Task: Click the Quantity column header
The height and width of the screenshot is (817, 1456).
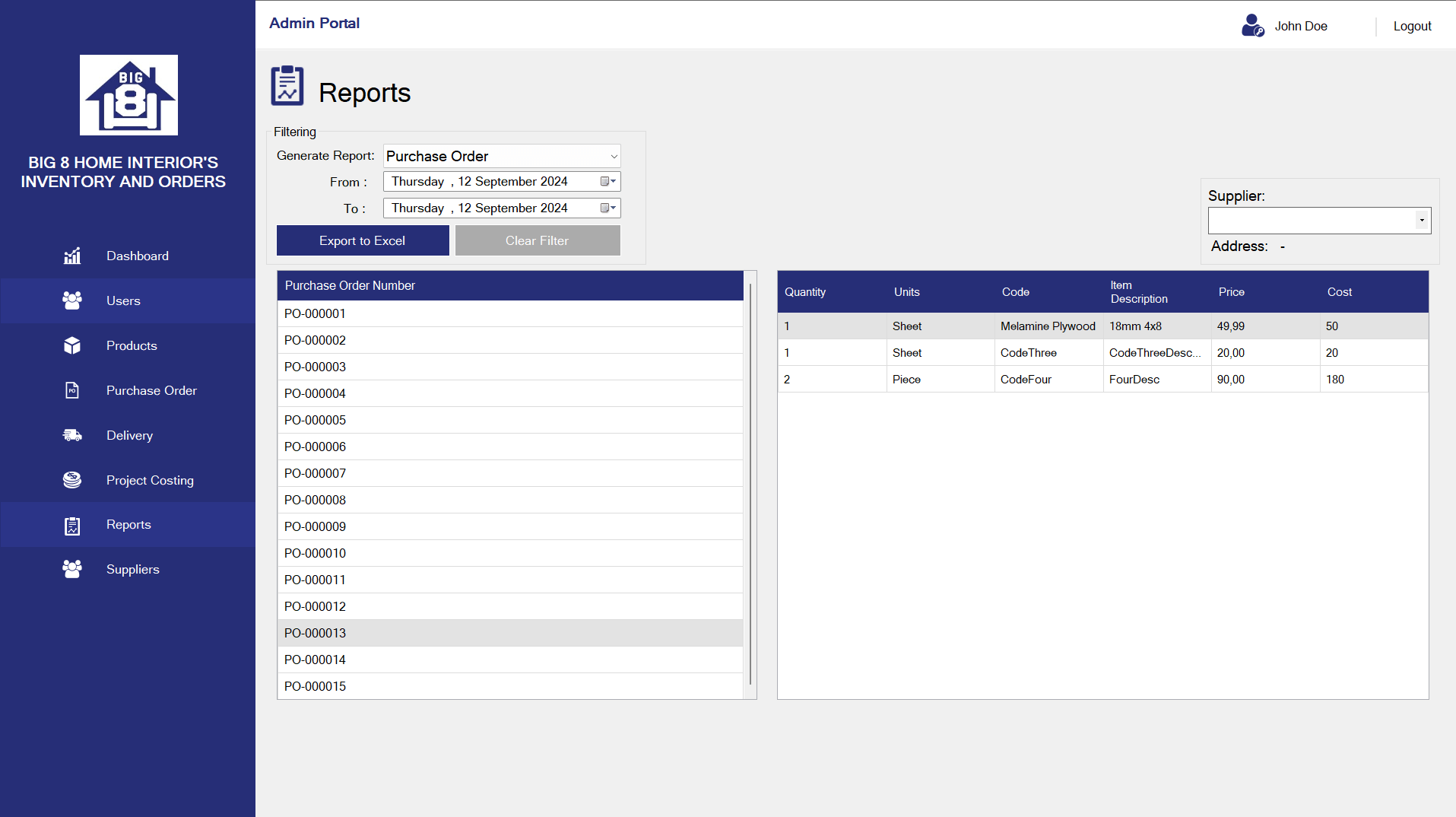Action: coord(832,292)
